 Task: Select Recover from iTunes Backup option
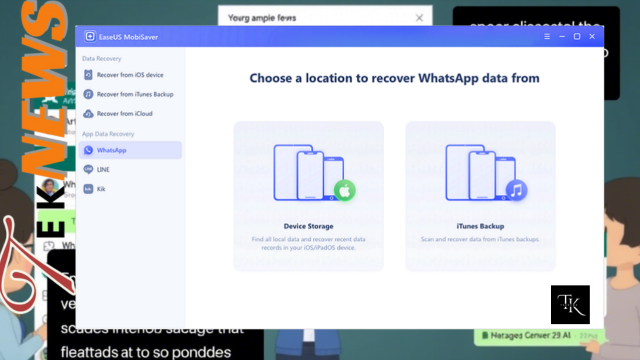pos(130,94)
